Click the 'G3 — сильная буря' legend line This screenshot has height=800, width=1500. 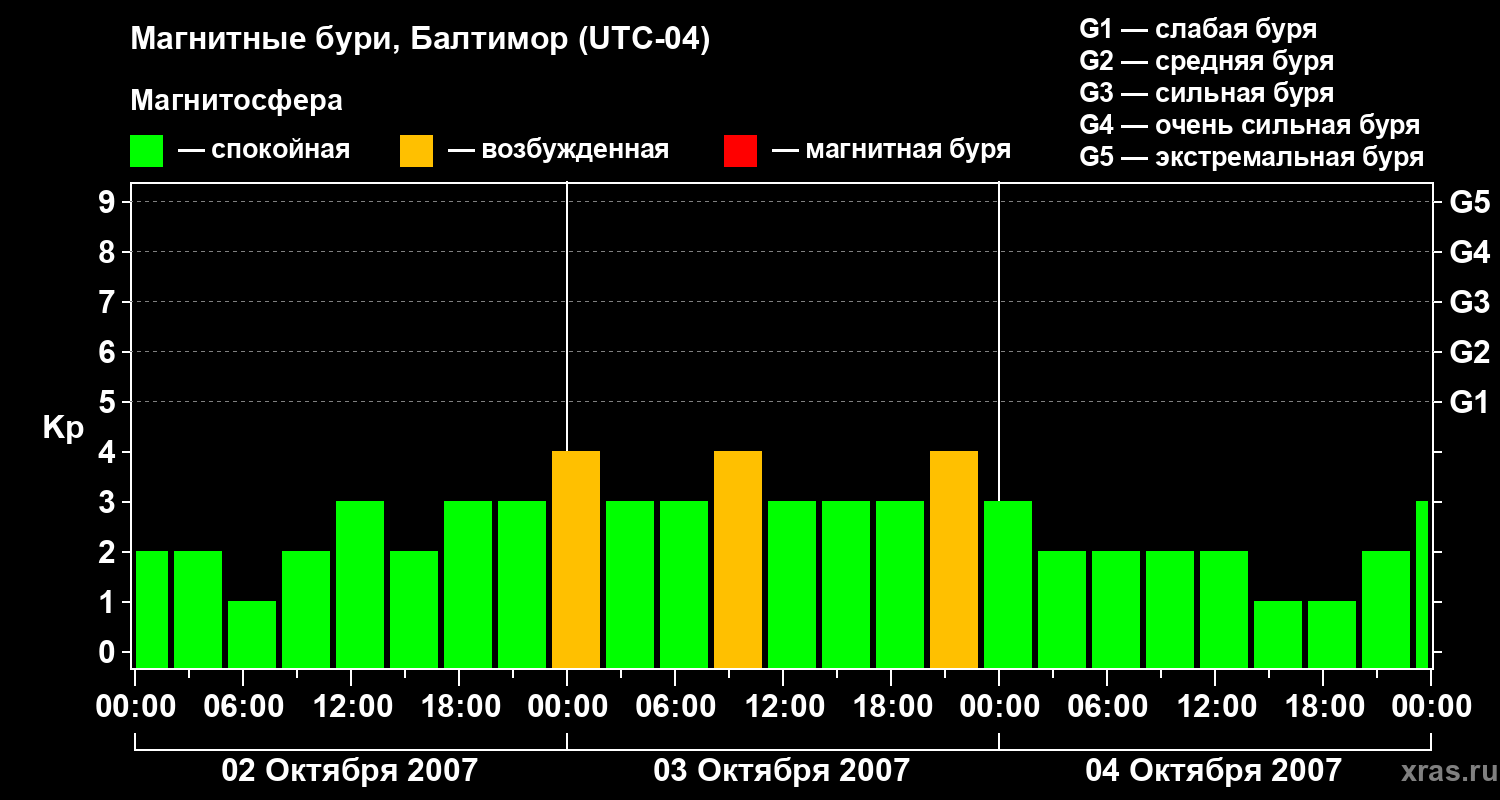pyautogui.click(x=1206, y=93)
